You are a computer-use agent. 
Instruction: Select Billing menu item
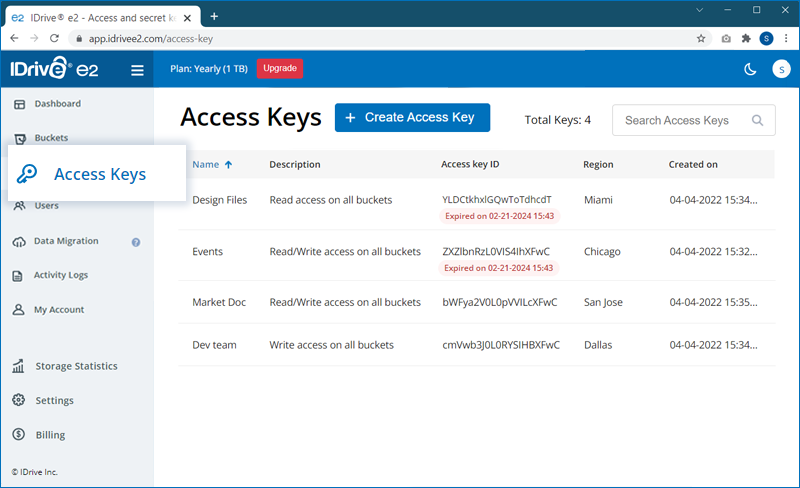50,435
